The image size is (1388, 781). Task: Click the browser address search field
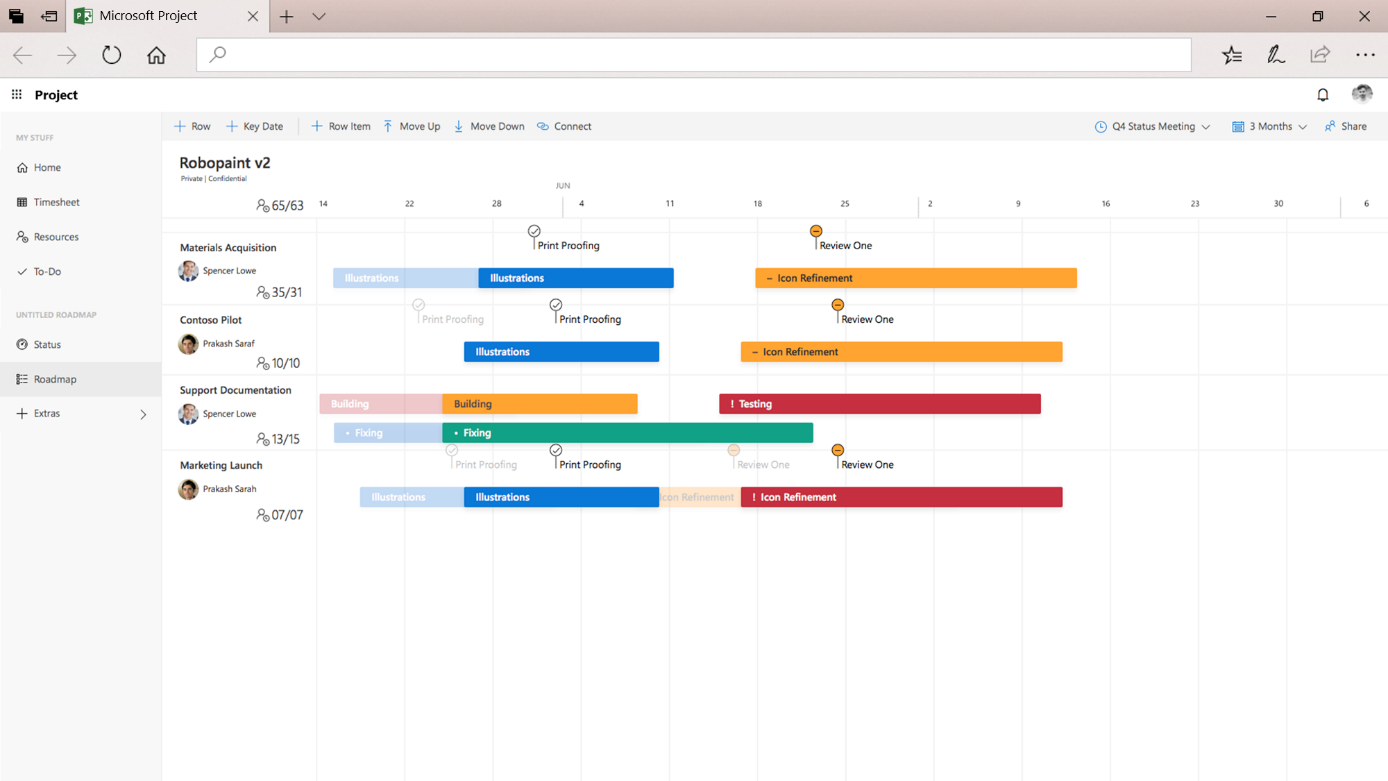tap(694, 55)
